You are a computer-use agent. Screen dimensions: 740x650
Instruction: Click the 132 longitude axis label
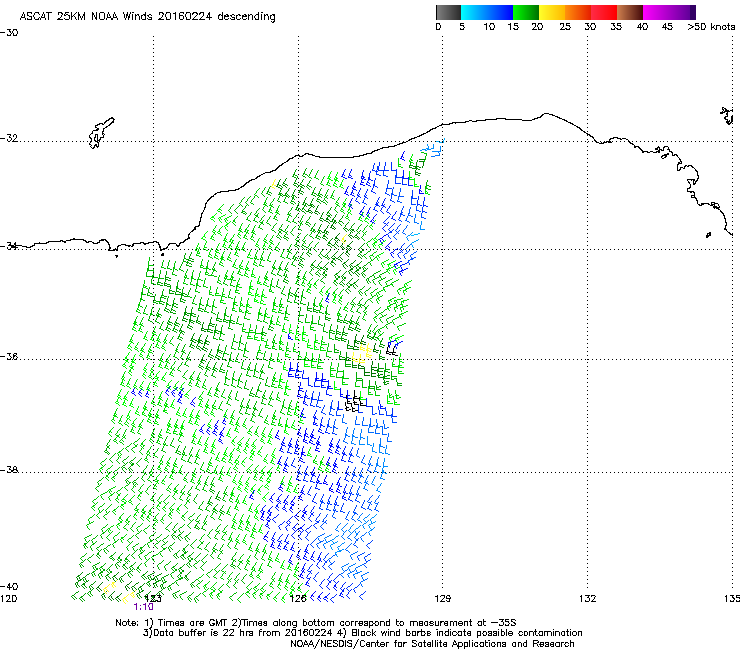(587, 599)
